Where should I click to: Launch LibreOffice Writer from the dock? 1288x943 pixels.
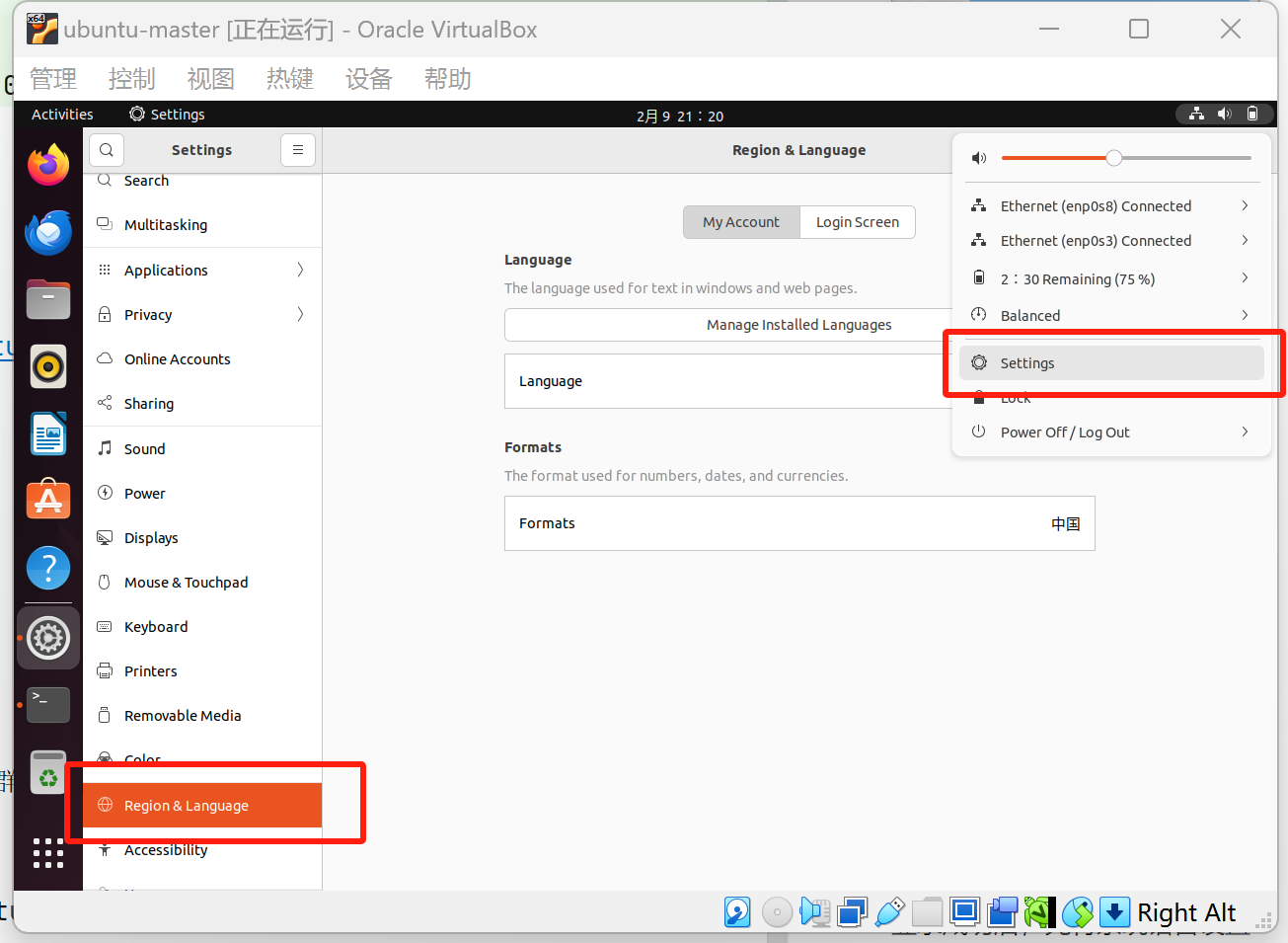click(x=48, y=433)
